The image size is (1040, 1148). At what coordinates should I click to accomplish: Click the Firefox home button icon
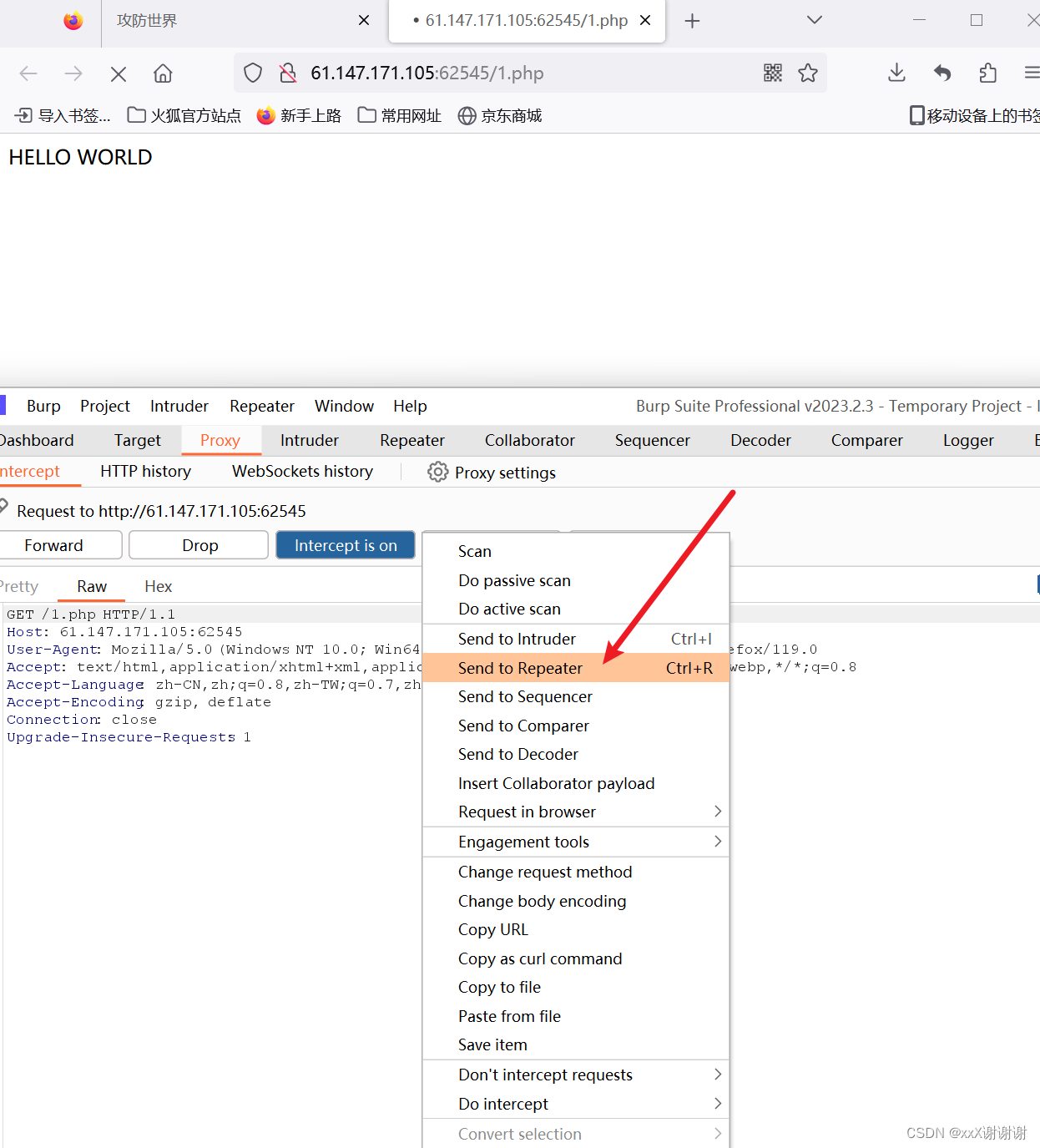coord(163,73)
